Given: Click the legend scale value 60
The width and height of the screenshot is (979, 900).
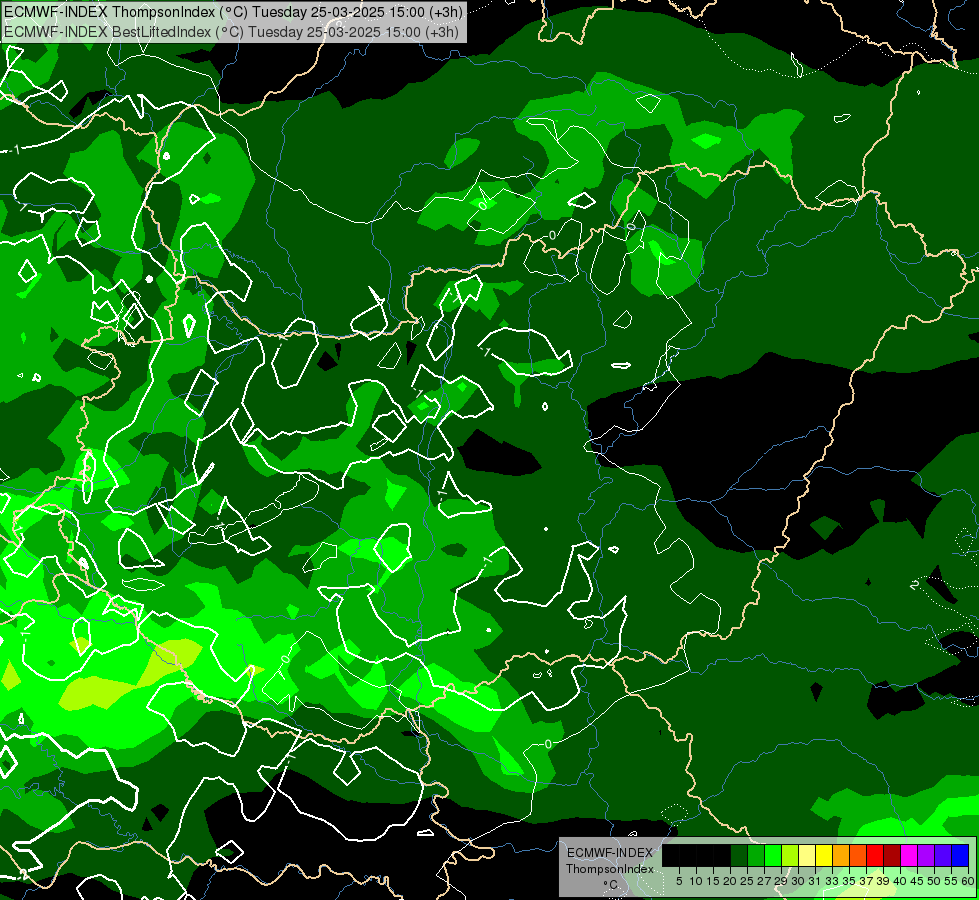Looking at the screenshot, I should pyautogui.click(x=968, y=881).
